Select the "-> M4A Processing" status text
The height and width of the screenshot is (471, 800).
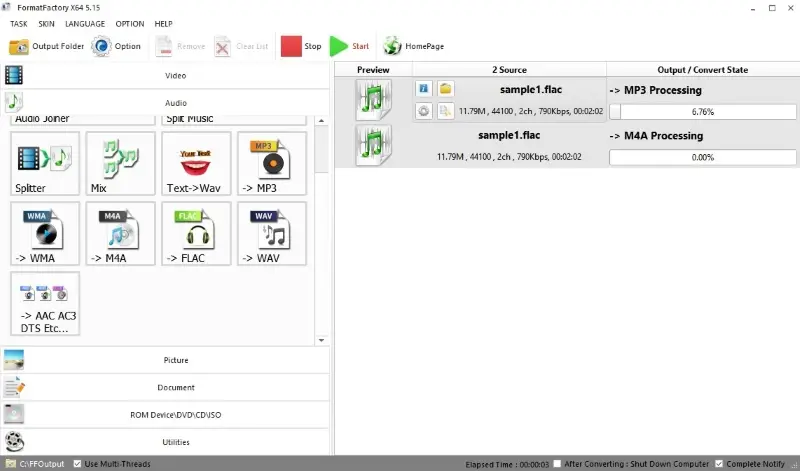[x=656, y=136]
